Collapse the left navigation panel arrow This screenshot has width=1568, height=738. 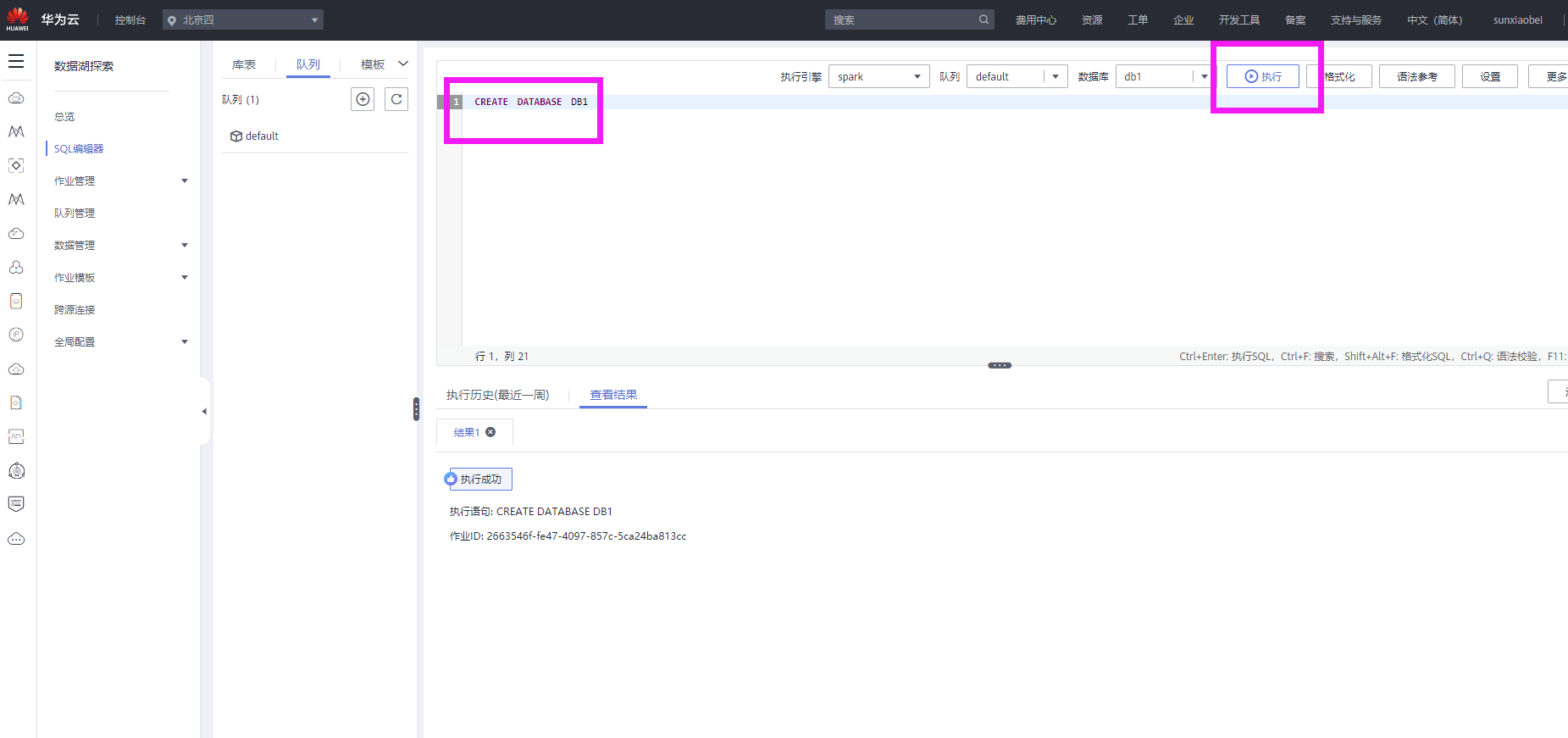(204, 411)
